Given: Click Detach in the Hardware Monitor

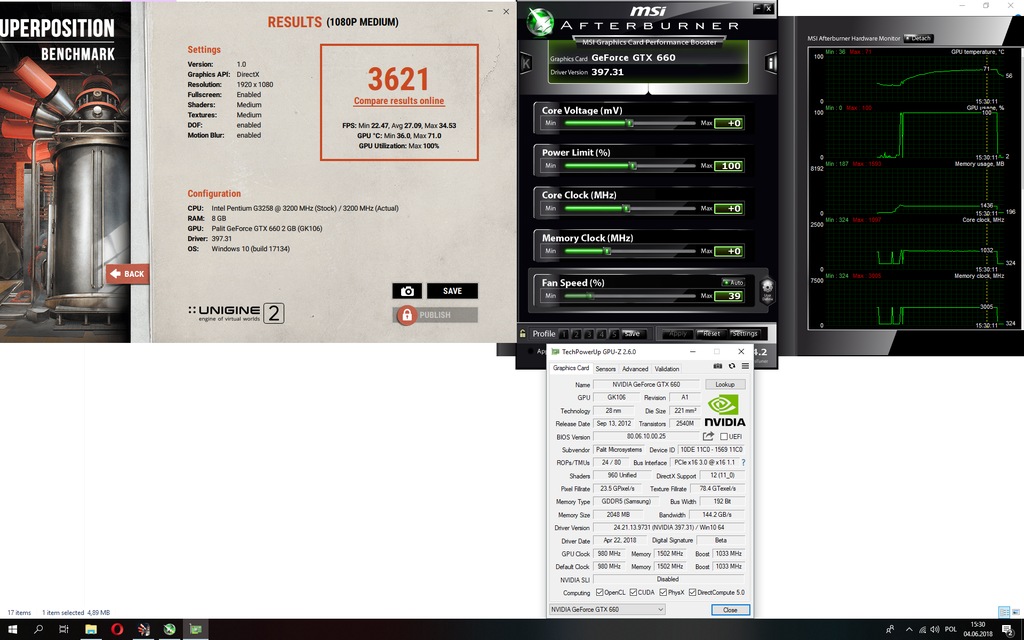Looking at the screenshot, I should 919,38.
